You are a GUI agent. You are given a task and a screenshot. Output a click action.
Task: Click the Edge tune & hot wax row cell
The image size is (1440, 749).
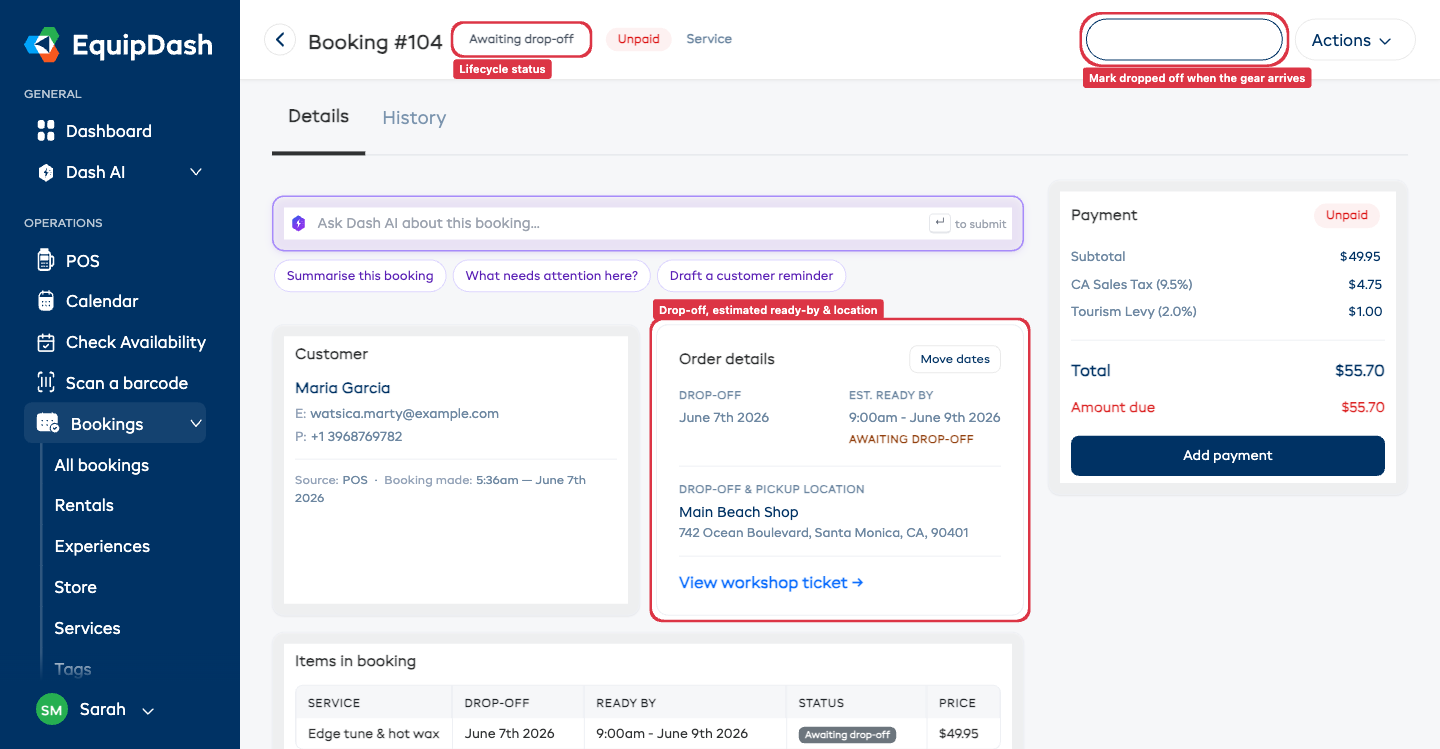[374, 734]
